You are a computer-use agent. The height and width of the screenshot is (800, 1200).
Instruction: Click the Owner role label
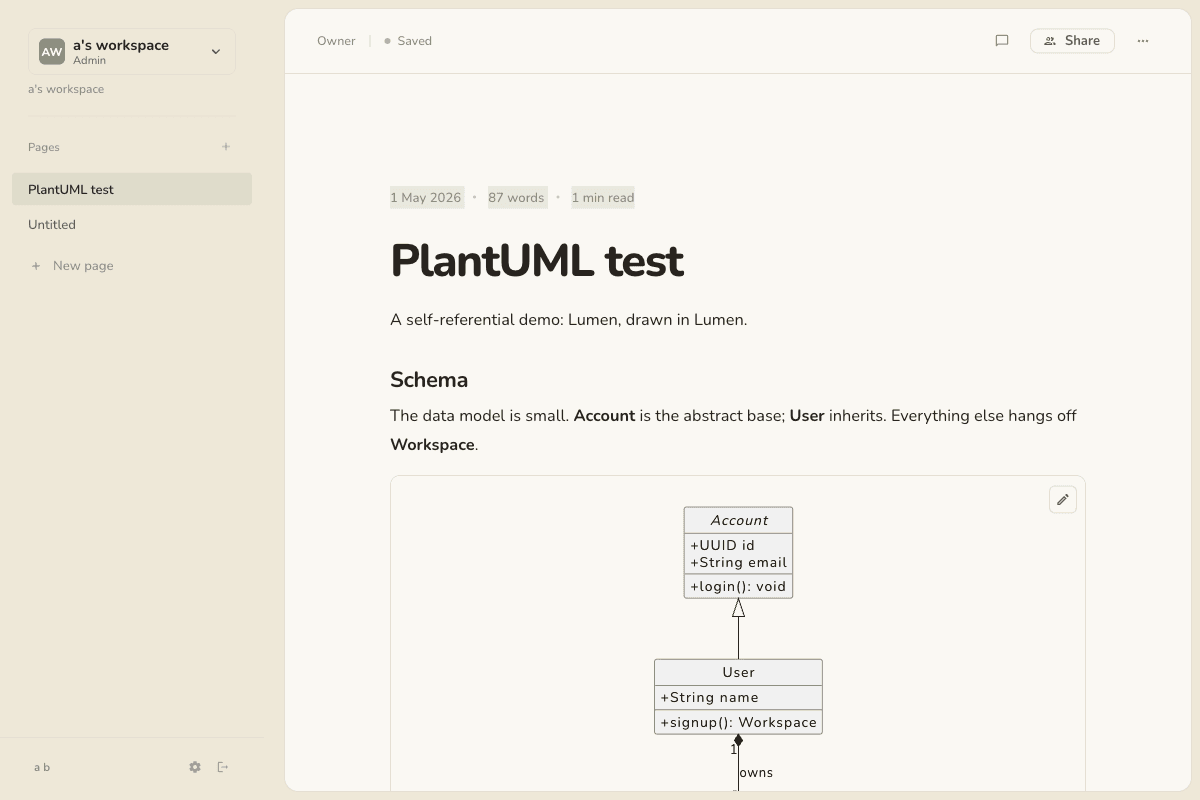pyautogui.click(x=336, y=41)
